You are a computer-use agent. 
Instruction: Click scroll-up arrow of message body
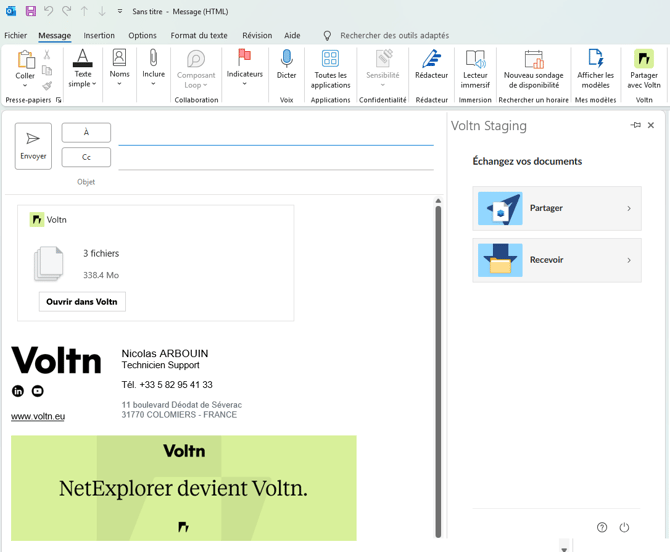click(438, 201)
